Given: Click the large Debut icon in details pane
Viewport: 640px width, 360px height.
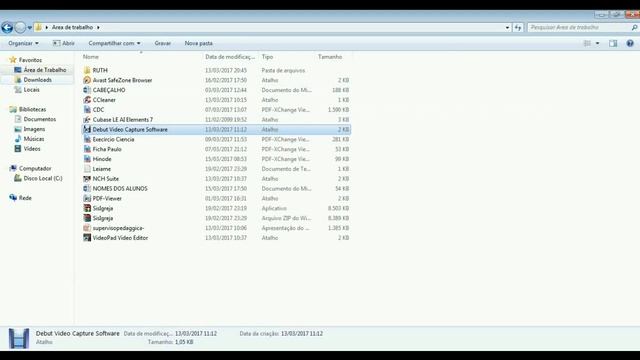Looking at the screenshot, I should tap(19, 338).
